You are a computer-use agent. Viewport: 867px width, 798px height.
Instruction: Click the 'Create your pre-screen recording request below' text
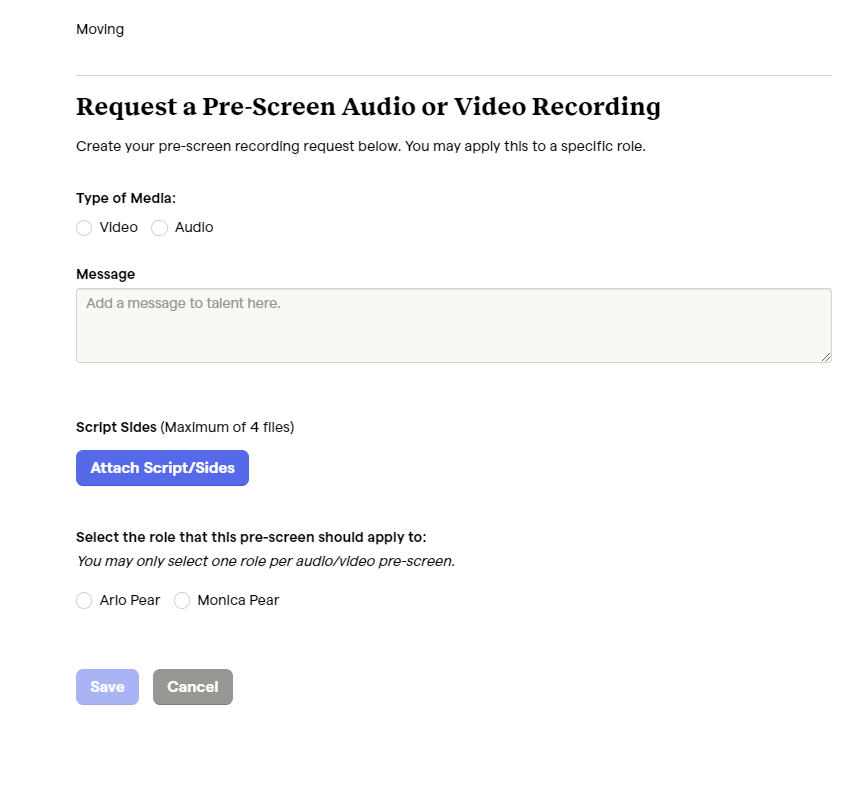[361, 147]
